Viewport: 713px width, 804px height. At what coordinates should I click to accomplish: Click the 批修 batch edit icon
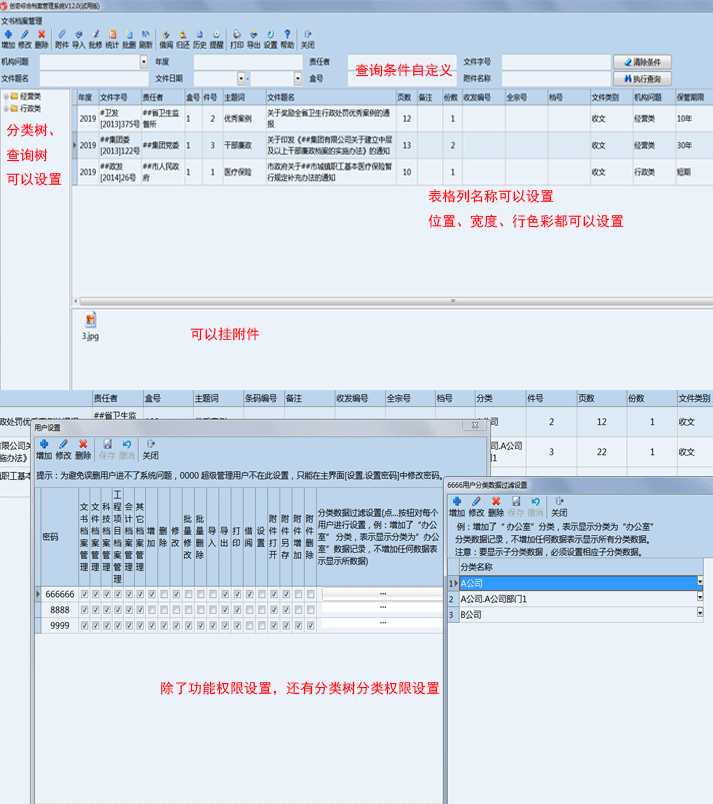pyautogui.click(x=95, y=34)
